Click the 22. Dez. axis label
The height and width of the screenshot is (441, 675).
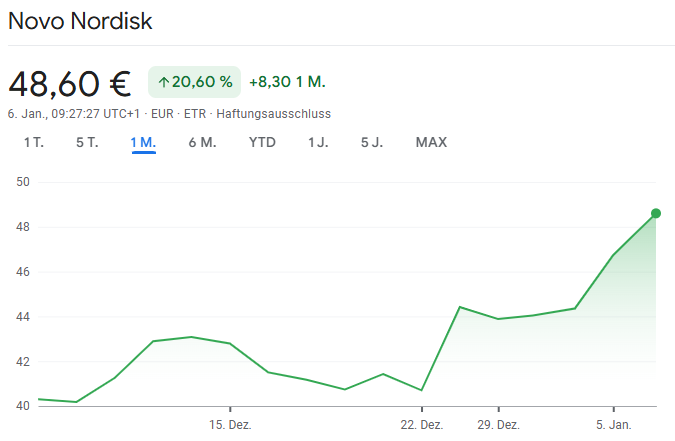422,425
